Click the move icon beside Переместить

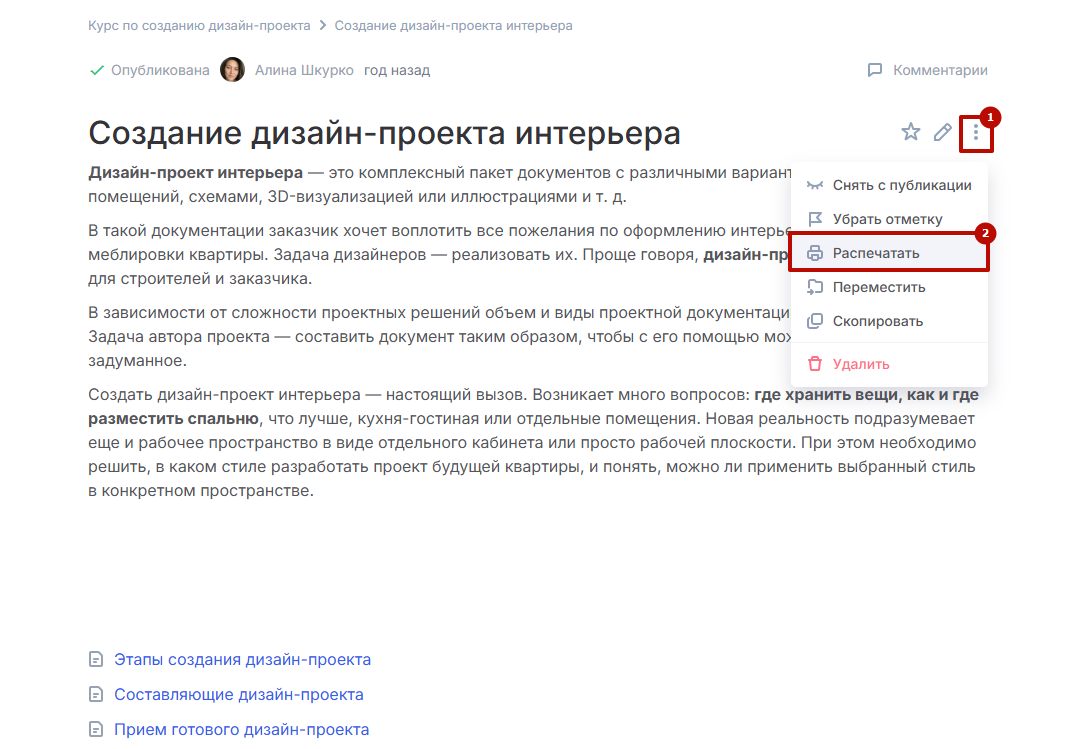815,287
